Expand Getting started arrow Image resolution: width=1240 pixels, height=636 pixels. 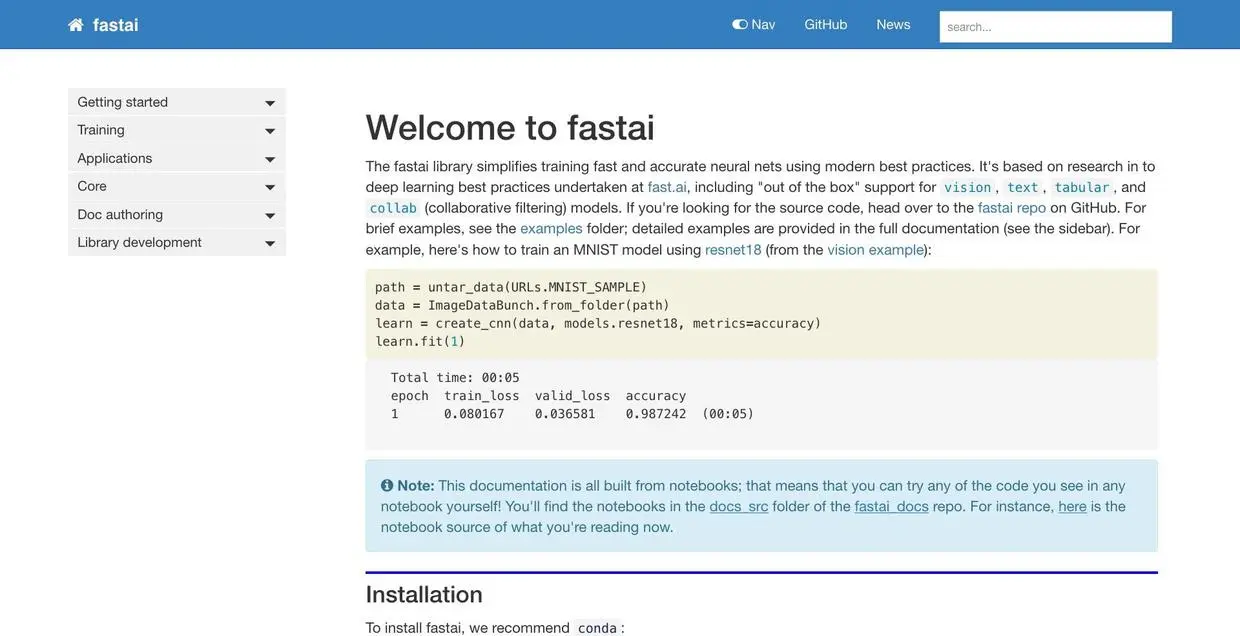pos(270,103)
